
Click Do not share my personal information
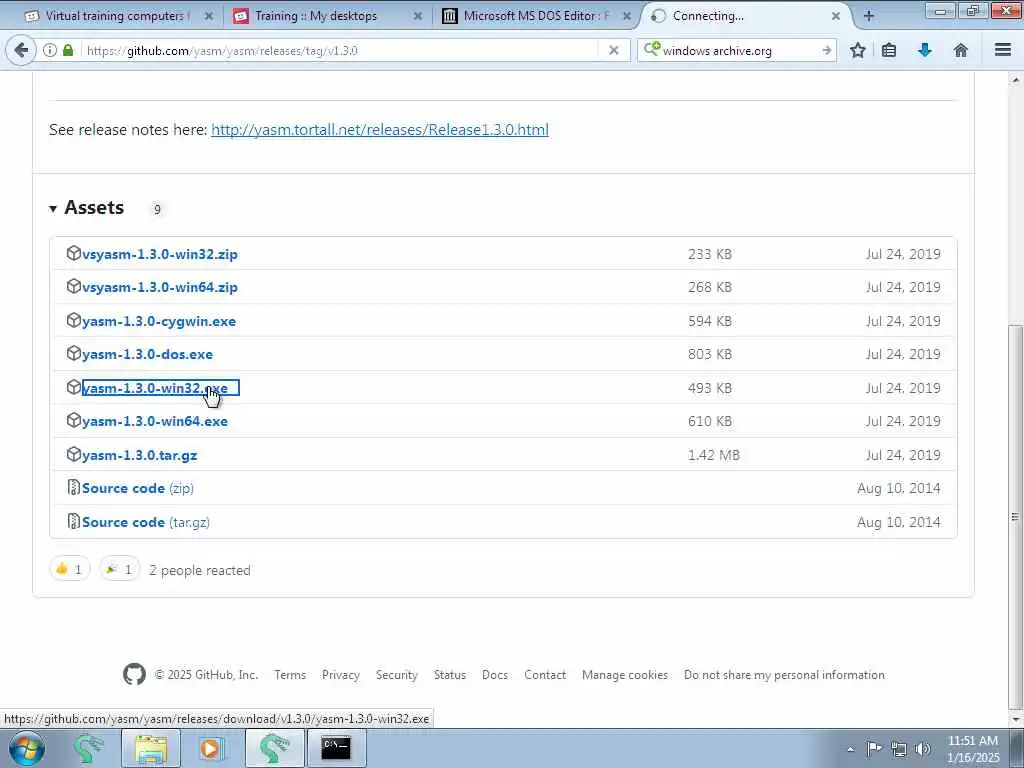click(x=784, y=675)
